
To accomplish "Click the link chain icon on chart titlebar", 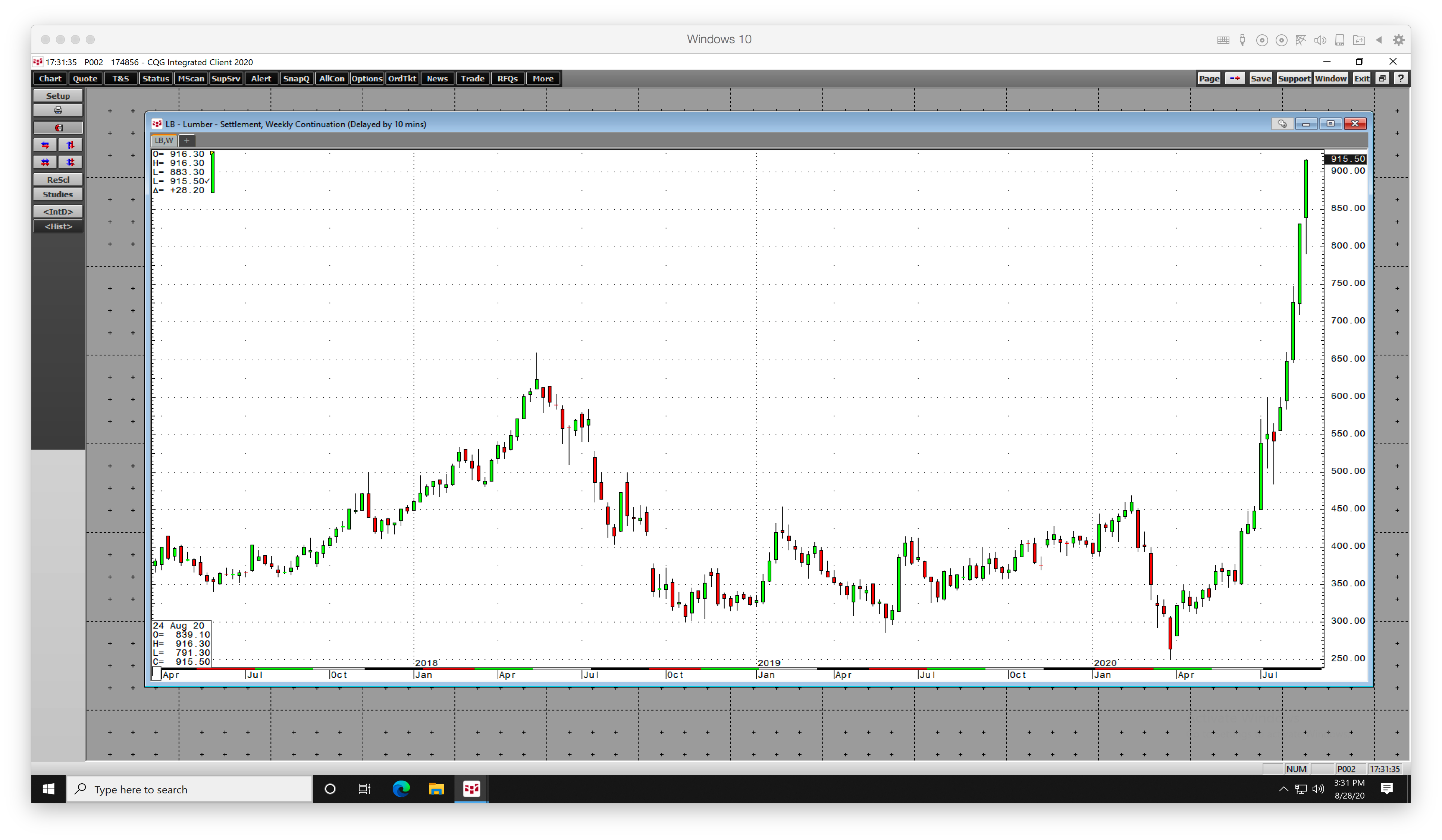I will (1282, 123).
